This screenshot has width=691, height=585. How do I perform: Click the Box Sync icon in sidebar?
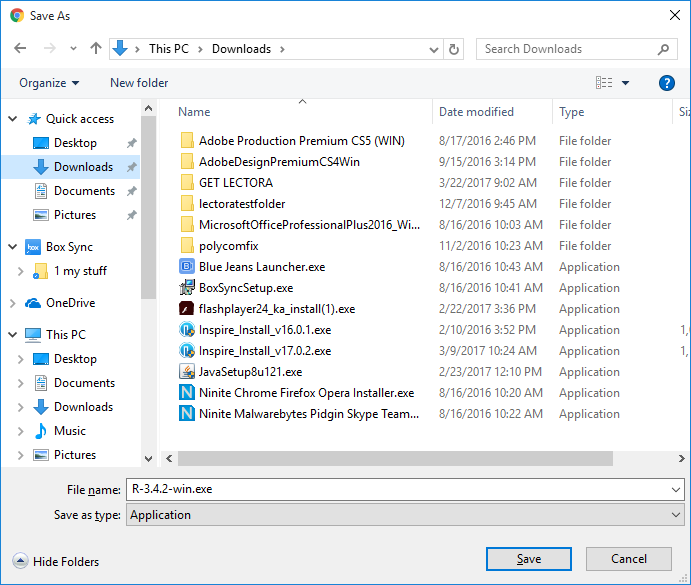pos(33,247)
